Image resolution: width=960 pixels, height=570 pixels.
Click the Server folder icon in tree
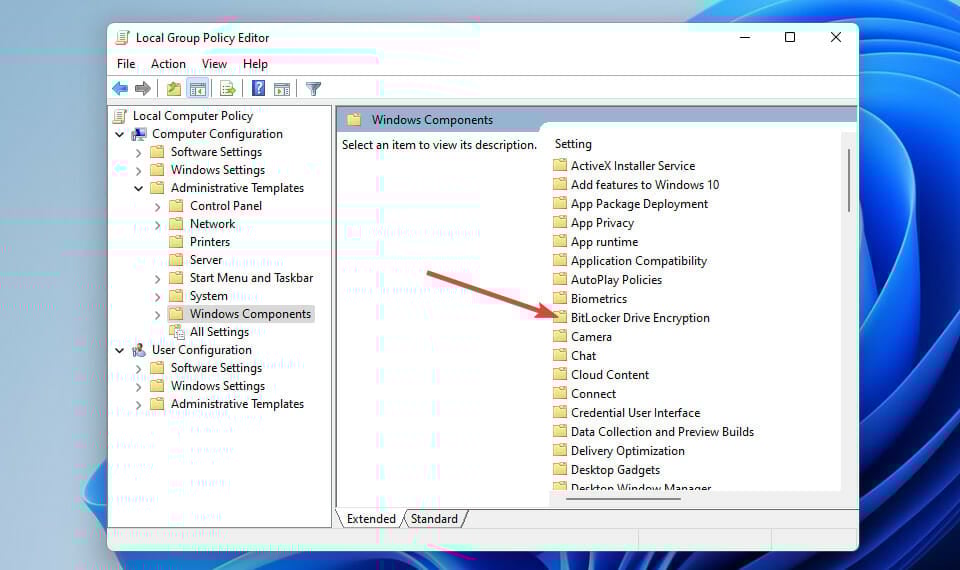[x=176, y=259]
